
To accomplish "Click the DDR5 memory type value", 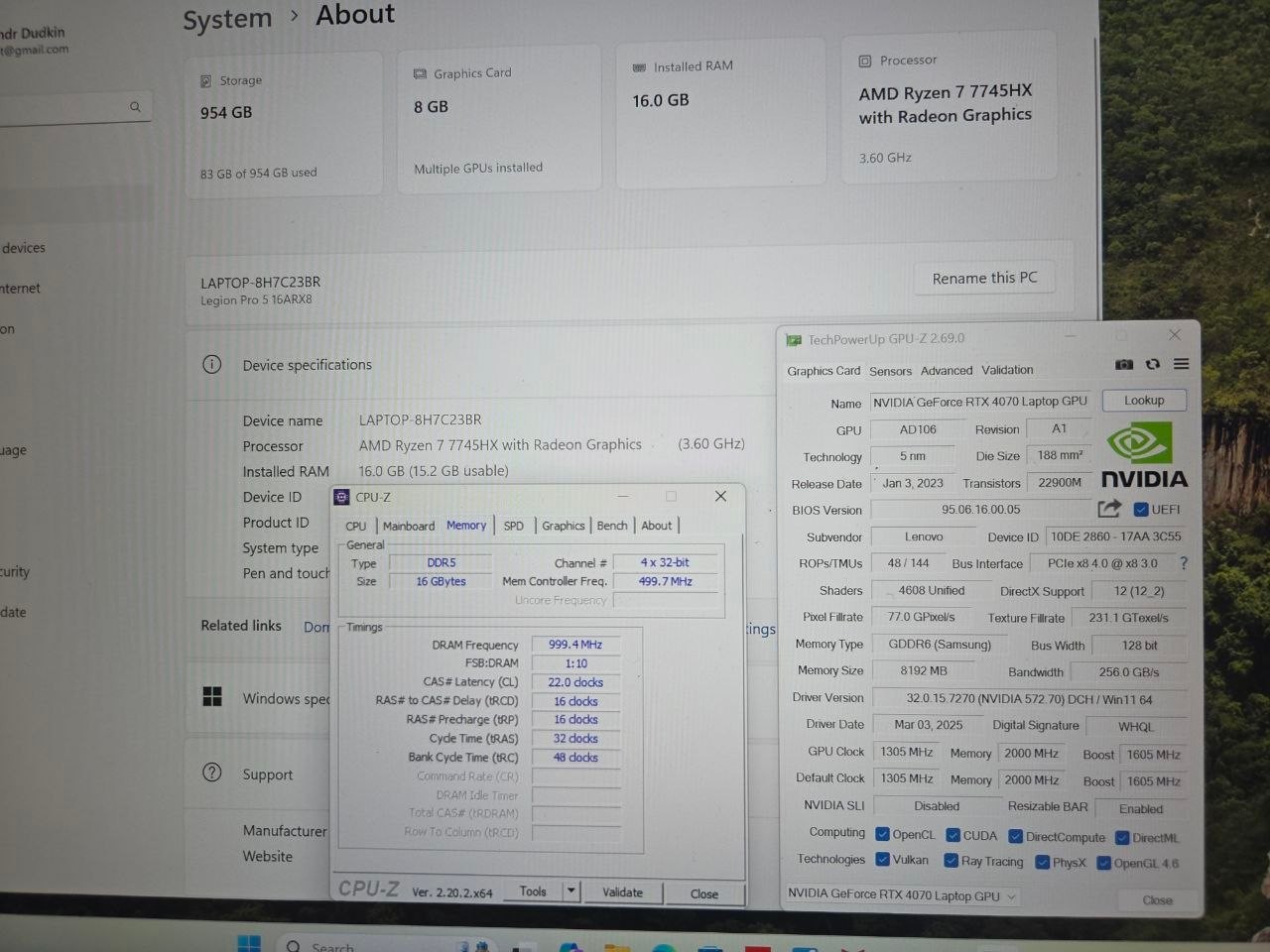I will point(442,562).
